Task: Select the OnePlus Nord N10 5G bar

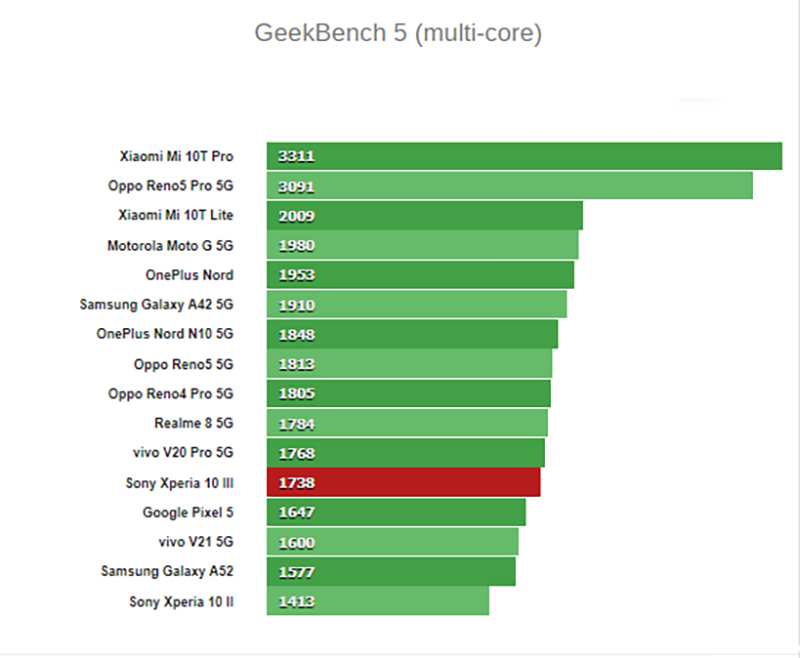Action: (412, 335)
